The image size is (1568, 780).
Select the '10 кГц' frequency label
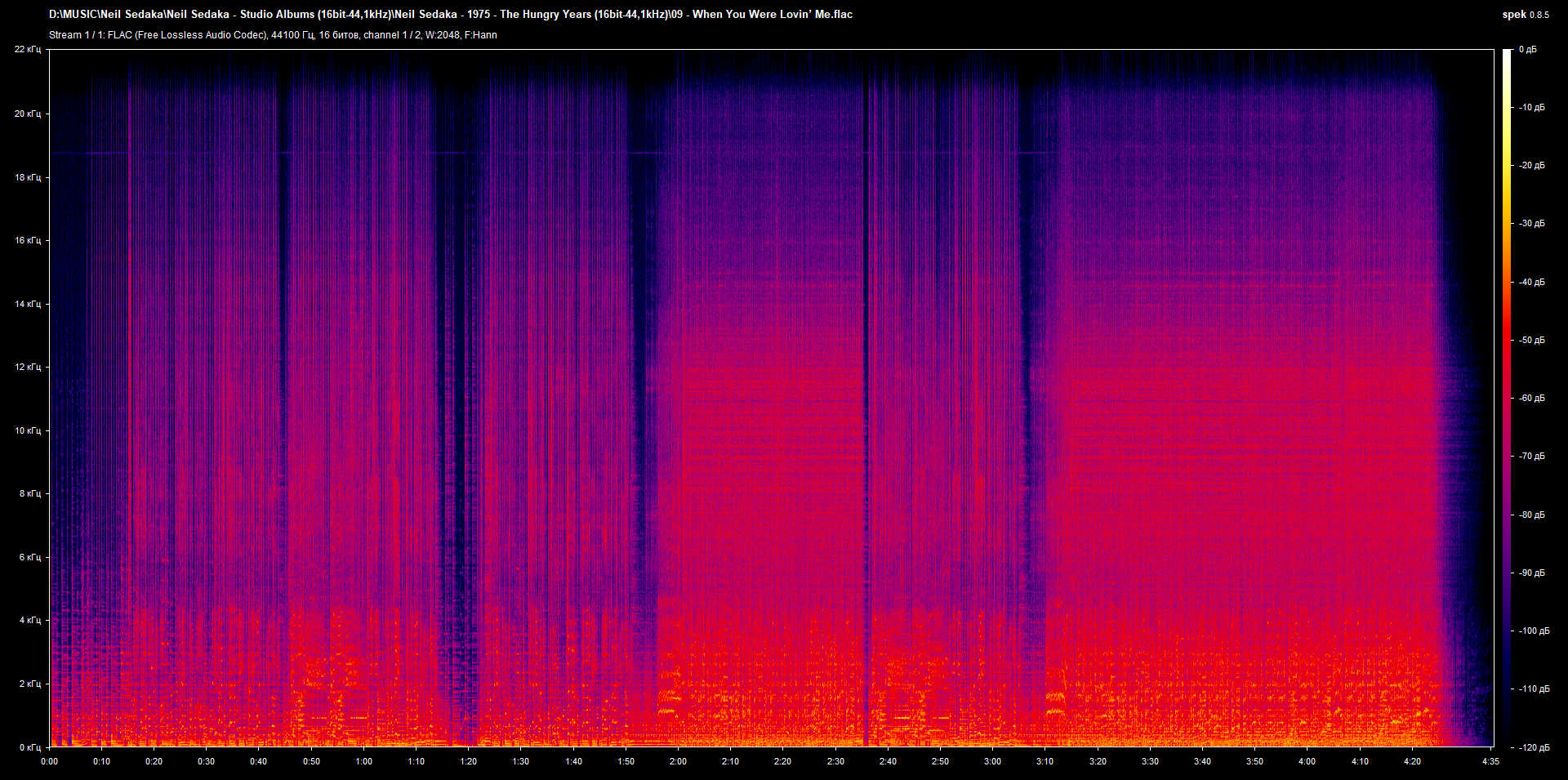point(28,430)
